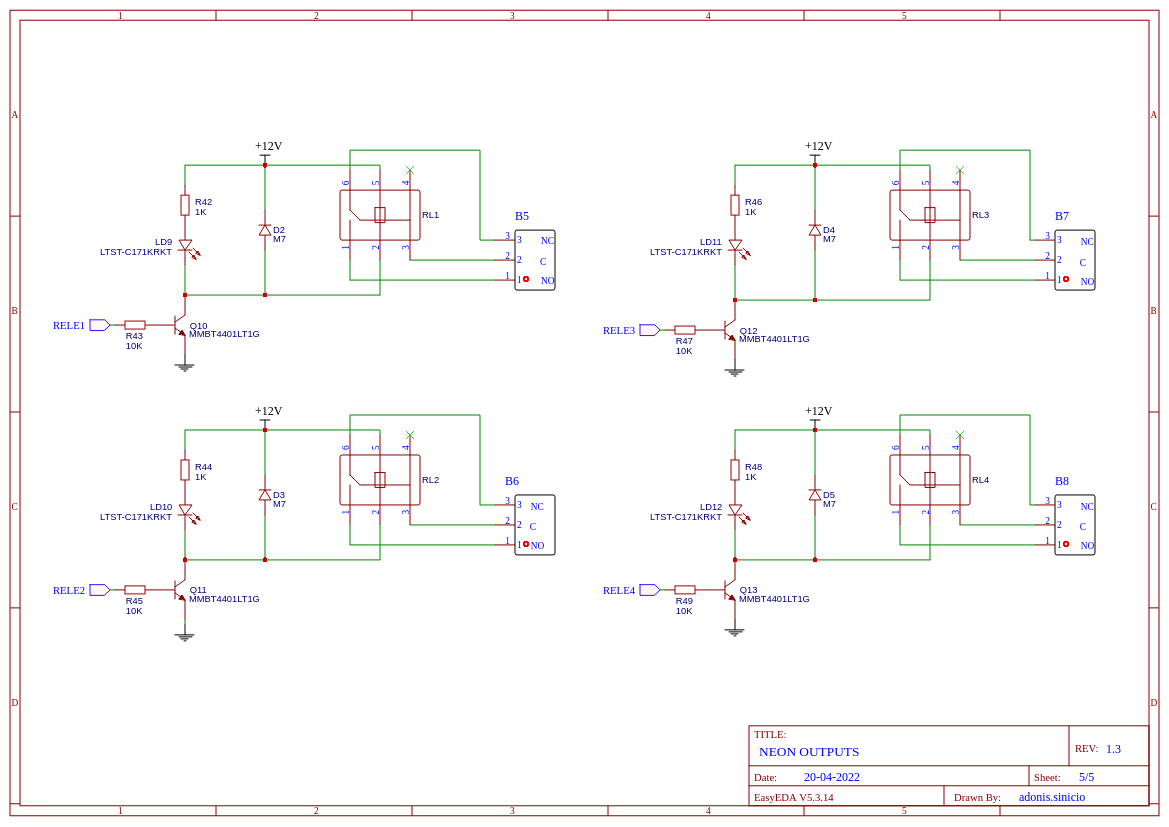Select diode D2 M7 symbol

pyautogui.click(x=265, y=230)
